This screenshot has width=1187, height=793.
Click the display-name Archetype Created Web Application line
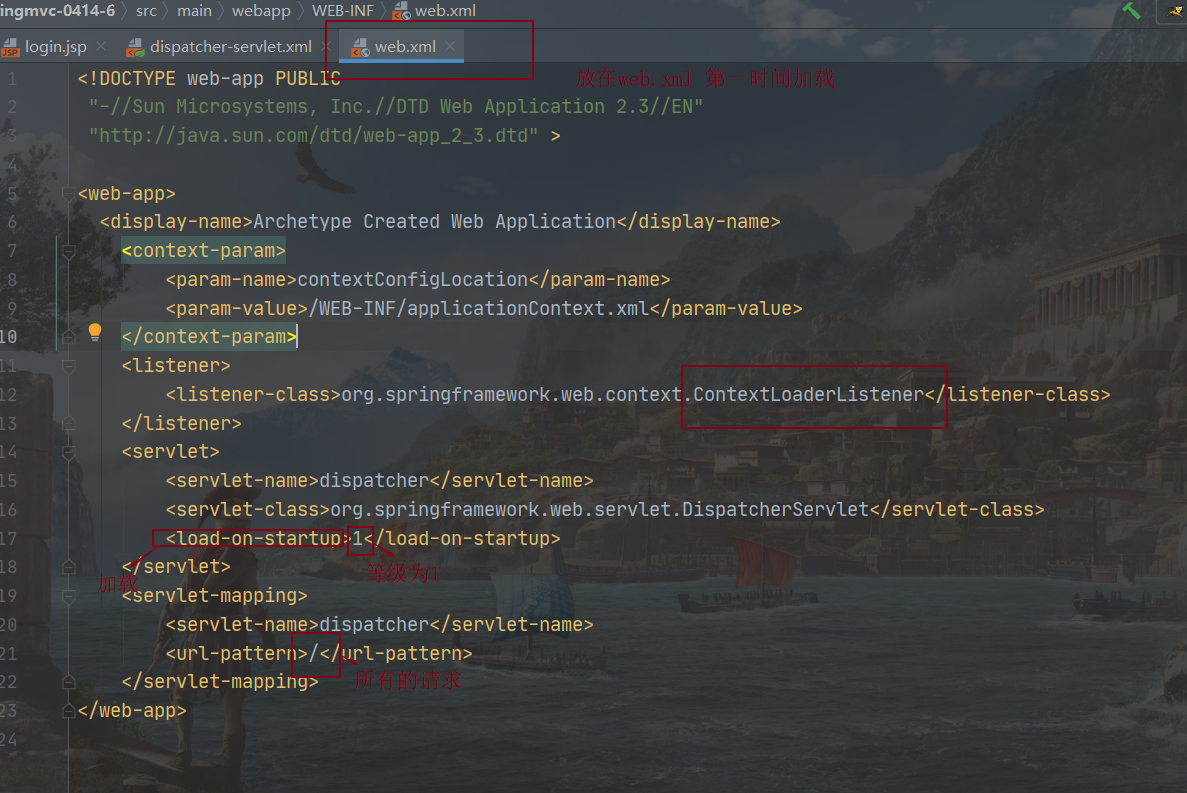tap(440, 222)
